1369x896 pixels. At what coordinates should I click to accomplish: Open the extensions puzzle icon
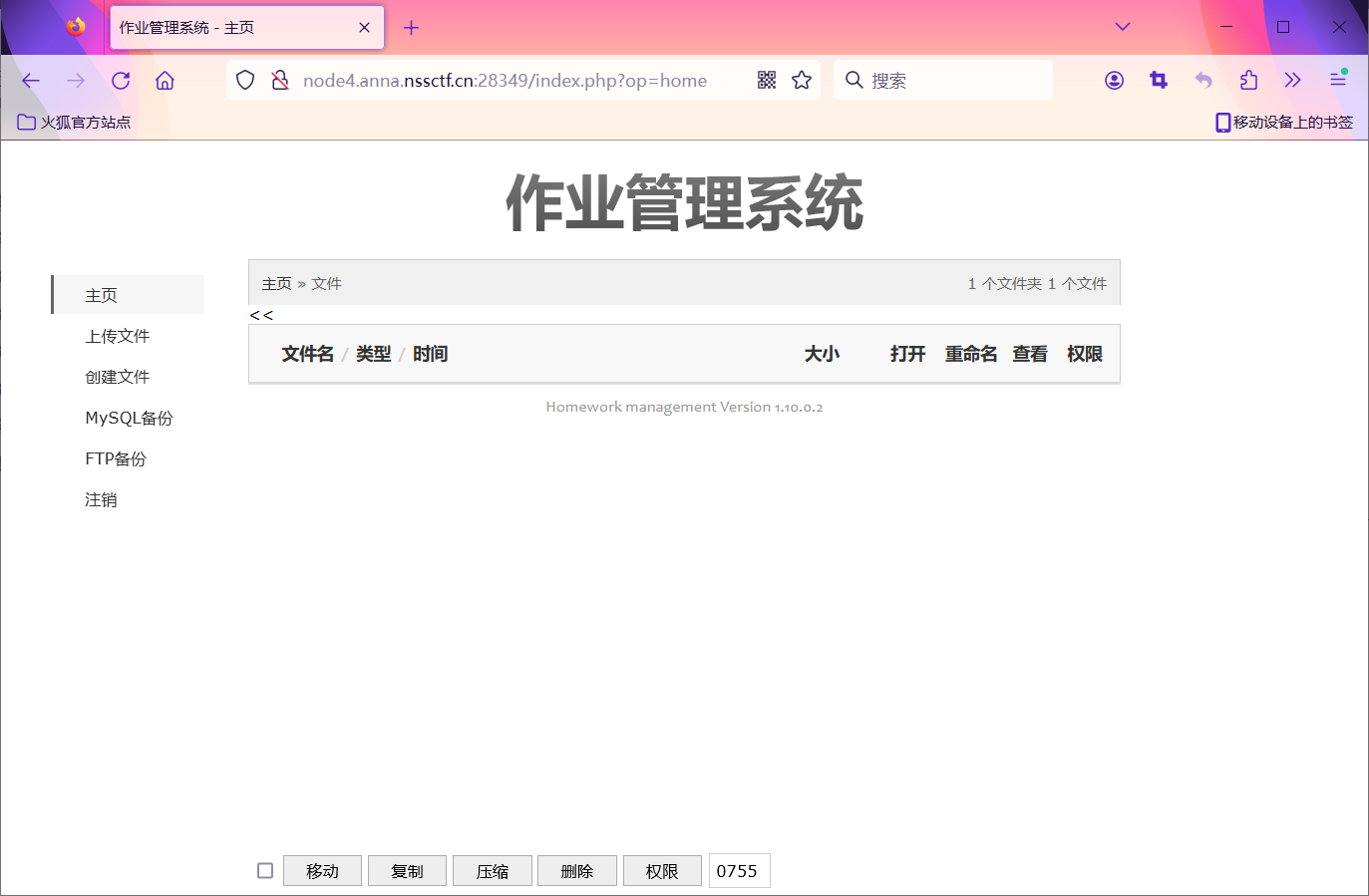tap(1248, 81)
